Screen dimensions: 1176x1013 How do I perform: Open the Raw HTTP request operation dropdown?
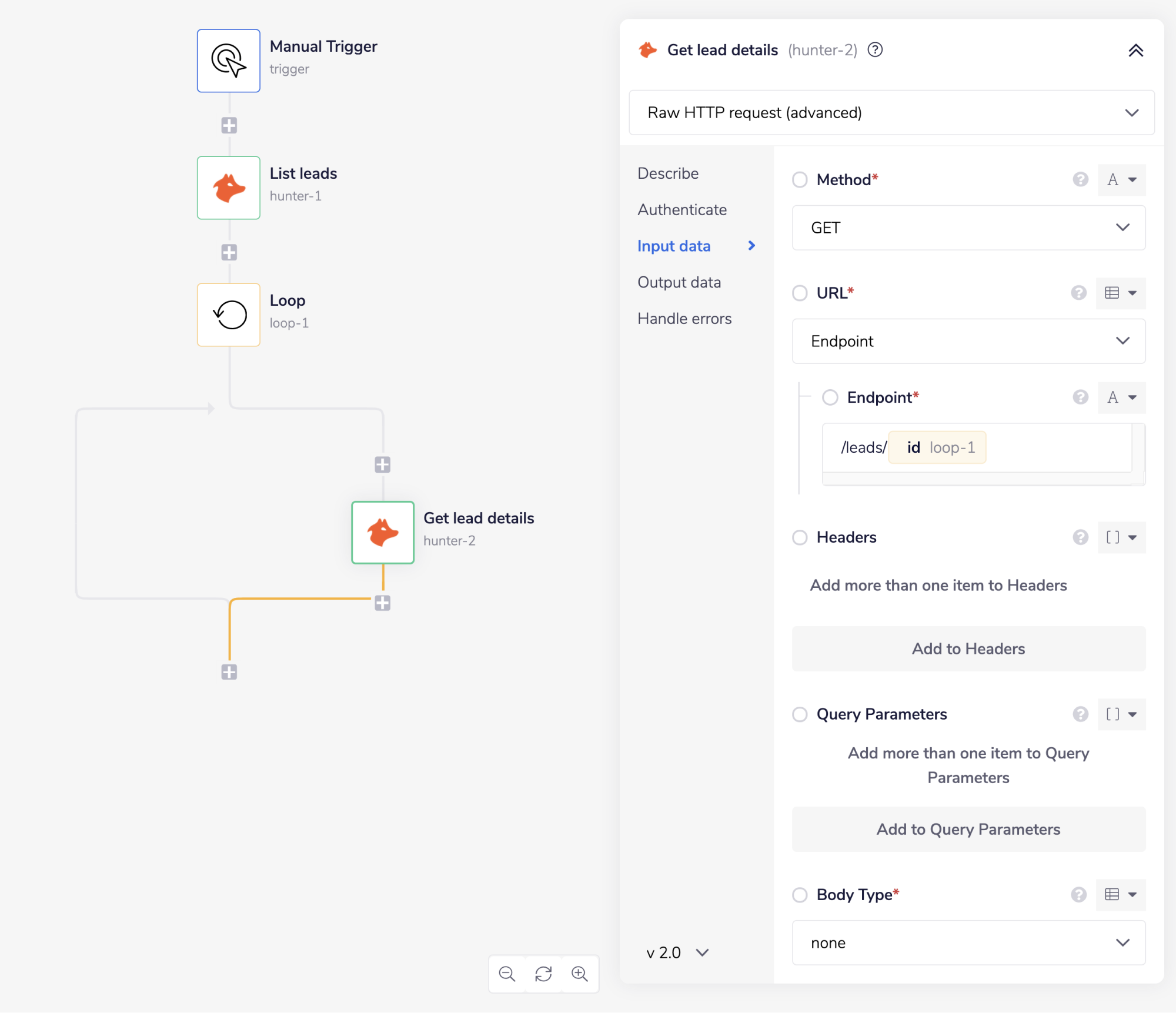coord(891,112)
